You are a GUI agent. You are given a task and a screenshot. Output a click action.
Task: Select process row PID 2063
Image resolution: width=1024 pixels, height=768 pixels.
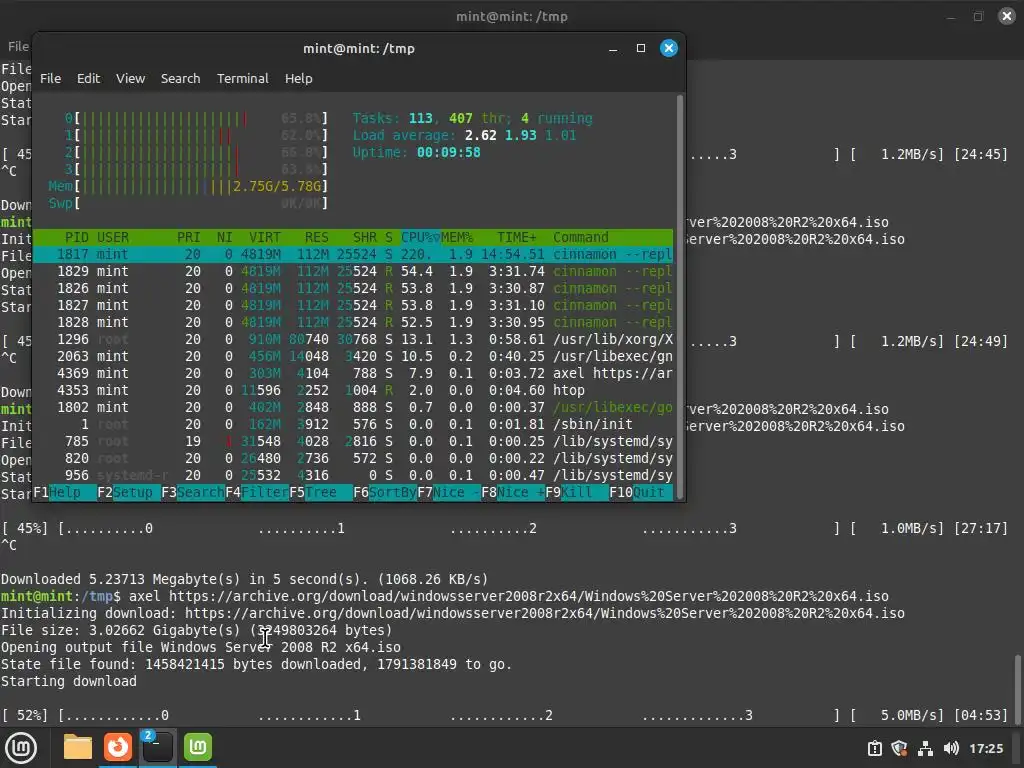[x=353, y=356]
